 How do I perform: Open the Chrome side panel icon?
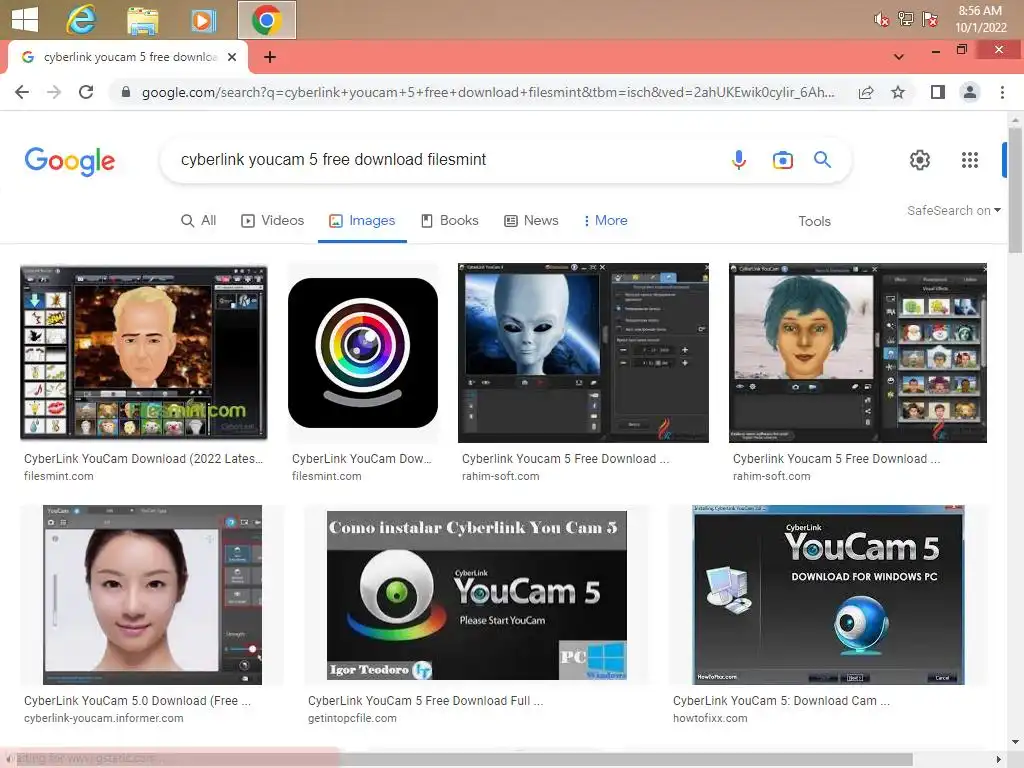938,92
